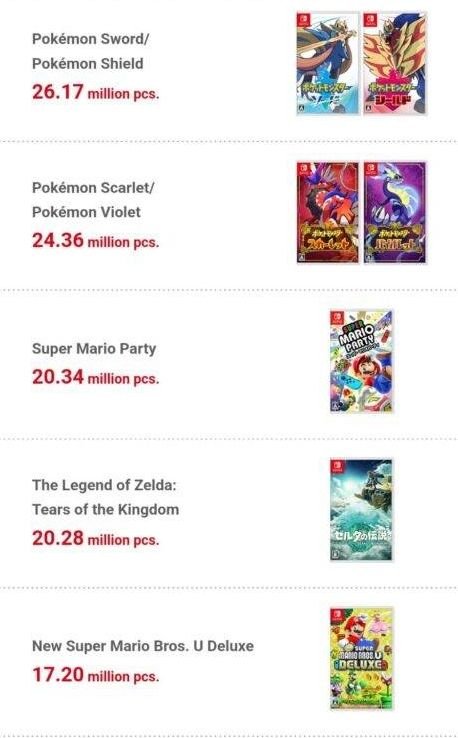Click the 26.17 million pcs. figure
This screenshot has height=738, width=458.
click(96, 92)
